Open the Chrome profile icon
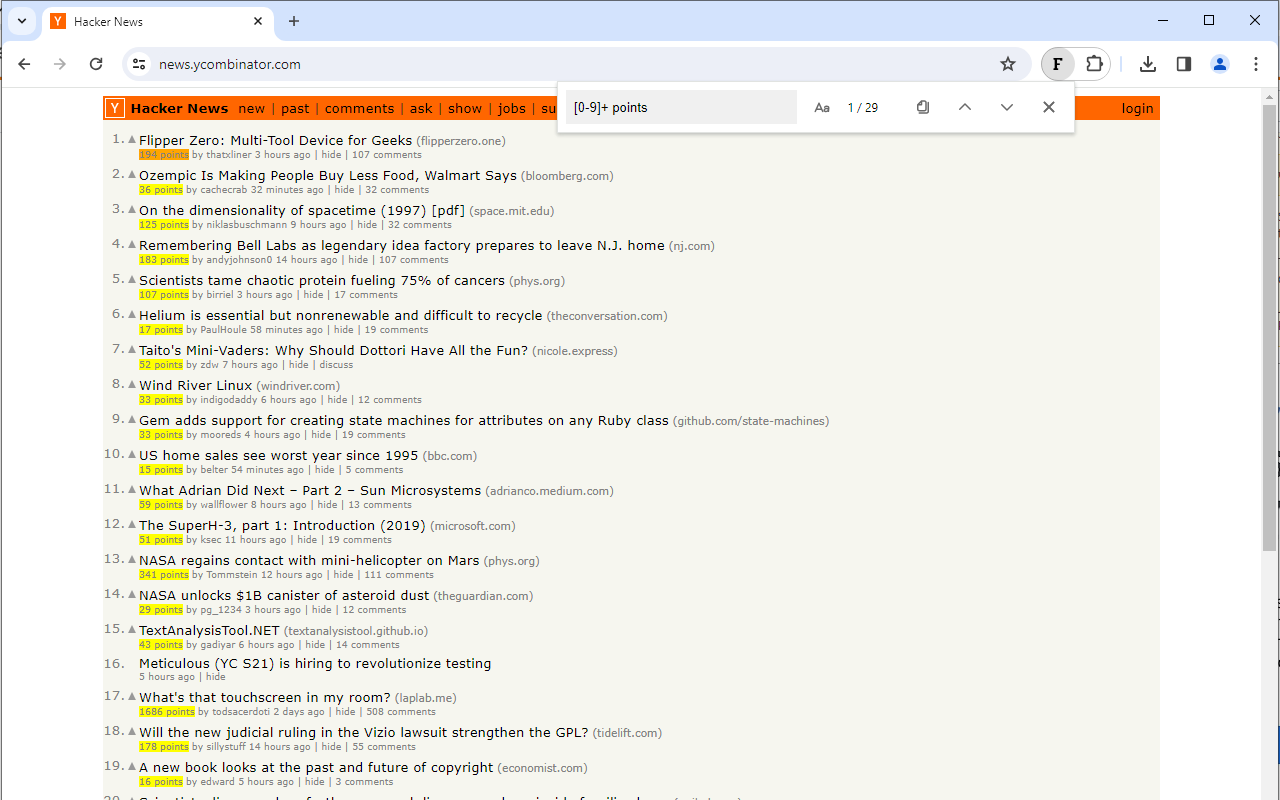This screenshot has width=1280, height=800. coord(1219,63)
